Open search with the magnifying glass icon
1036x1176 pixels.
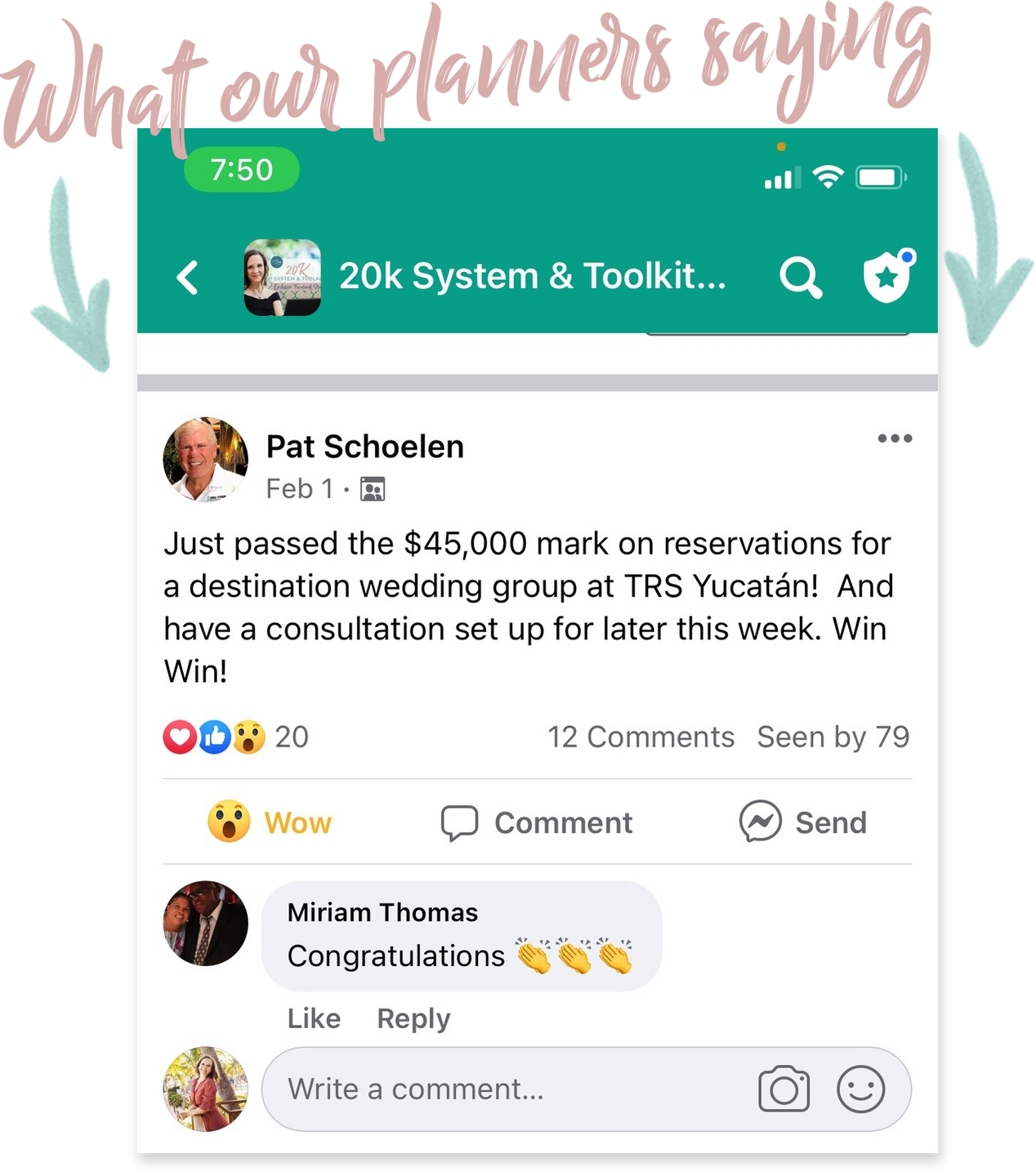click(801, 278)
